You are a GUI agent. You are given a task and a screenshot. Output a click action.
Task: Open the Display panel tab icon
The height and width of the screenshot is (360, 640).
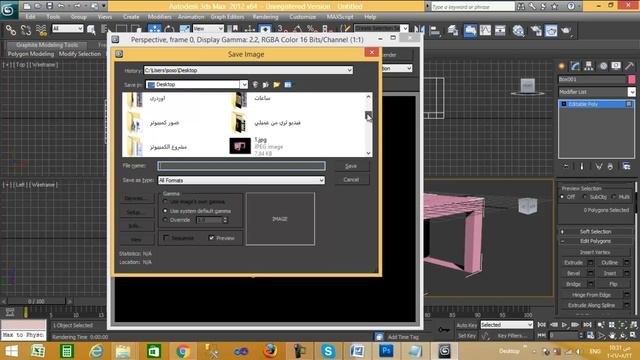click(x=616, y=66)
